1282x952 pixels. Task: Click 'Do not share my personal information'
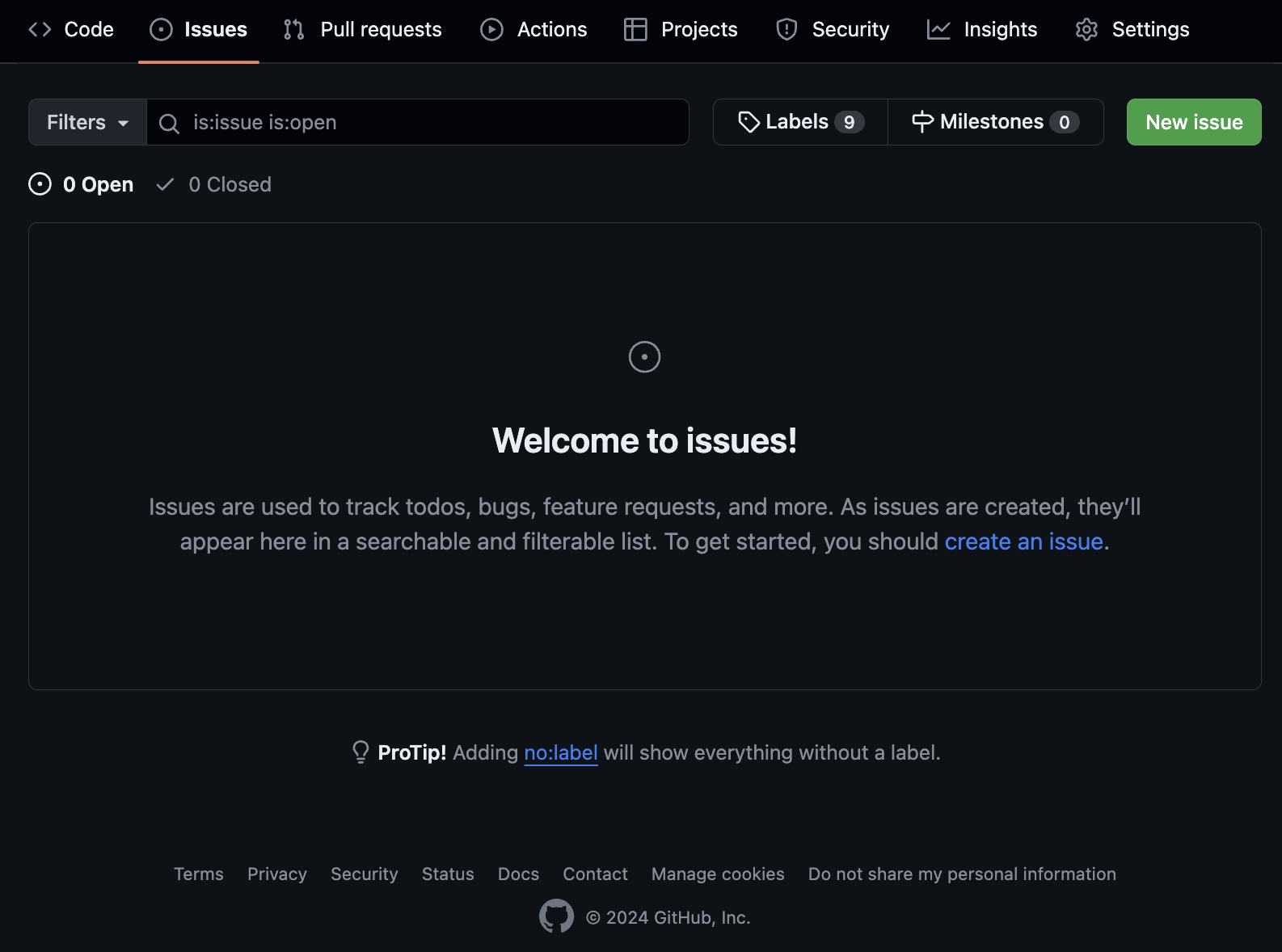(962, 874)
